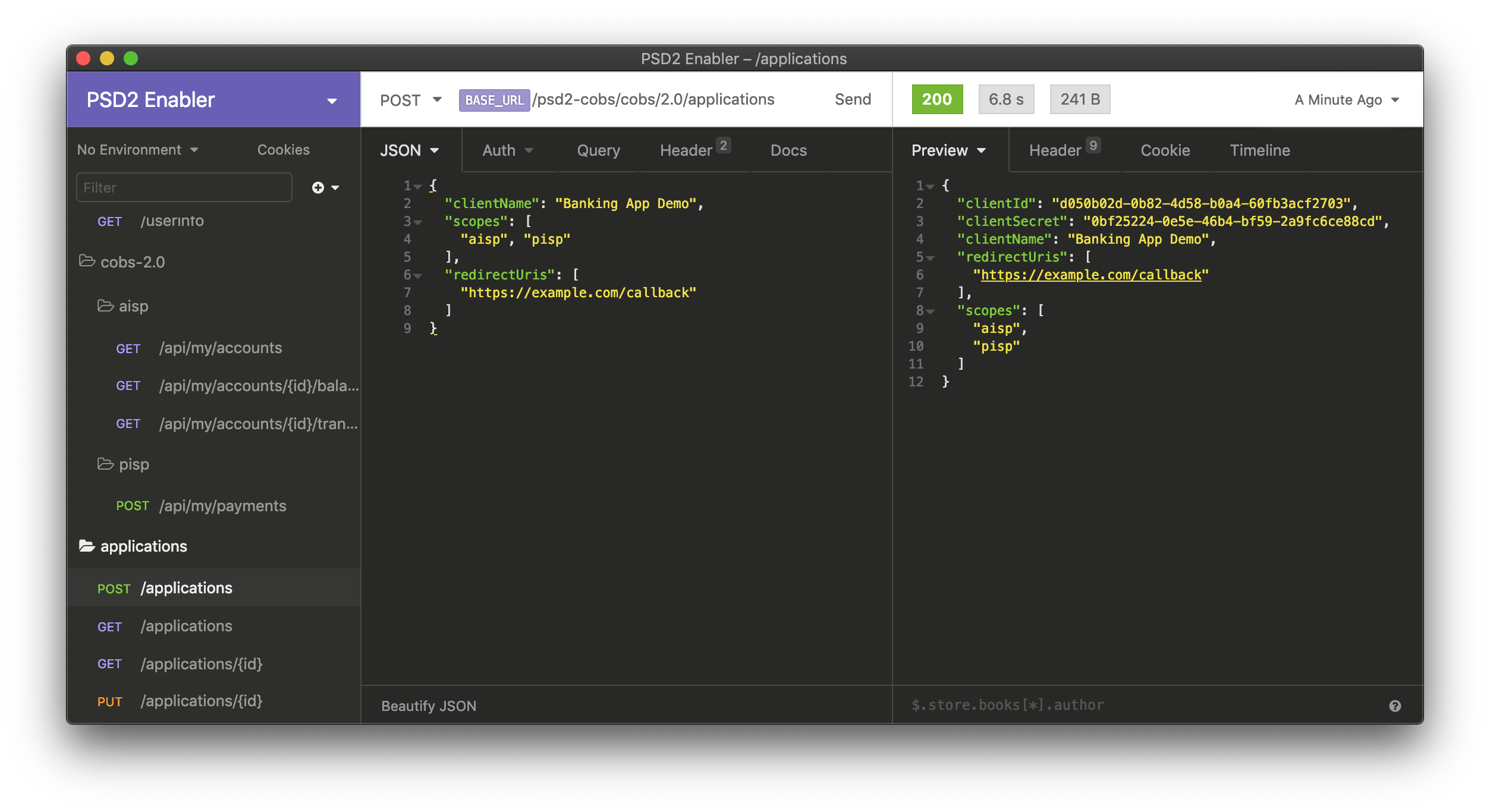Switch to the Cookie tab

[x=1165, y=150]
